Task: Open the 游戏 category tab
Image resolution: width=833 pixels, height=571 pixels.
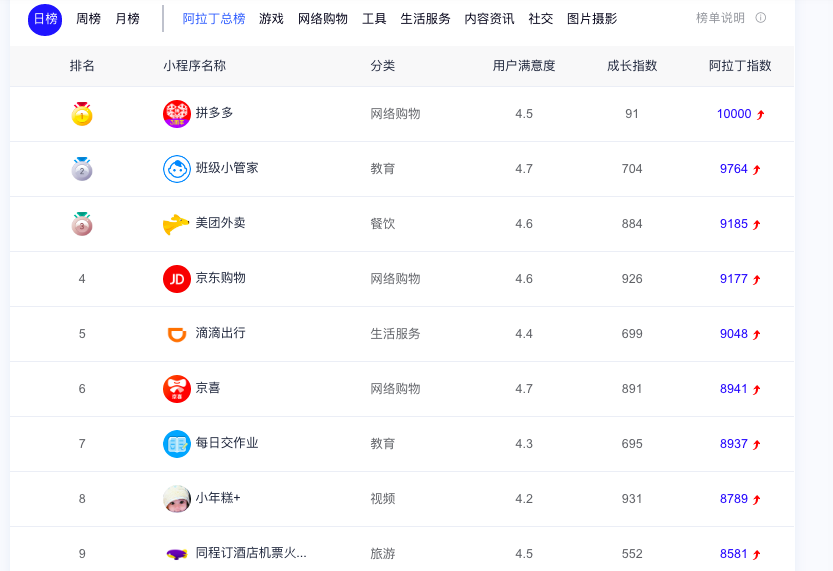Action: 271,19
